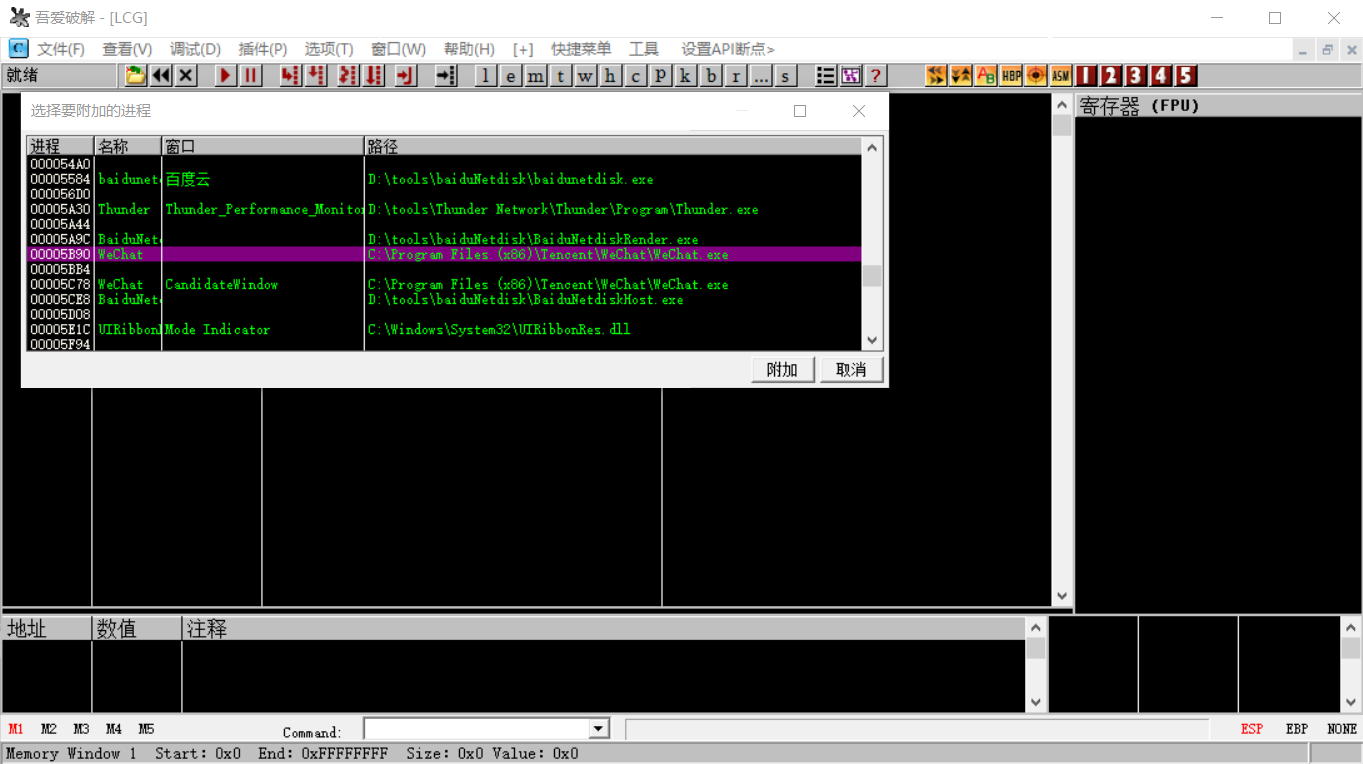Click the 取消 cancel button
The width and height of the screenshot is (1363, 764).
tap(851, 370)
